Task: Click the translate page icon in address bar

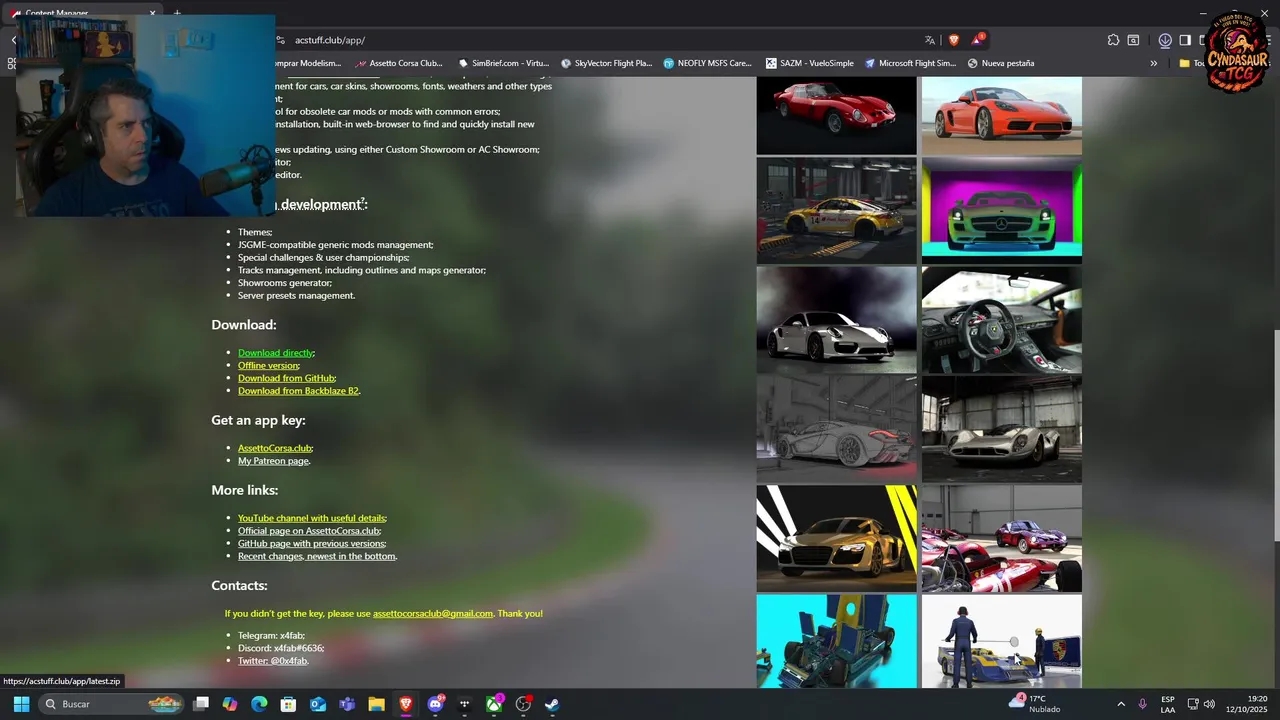Action: tap(930, 40)
